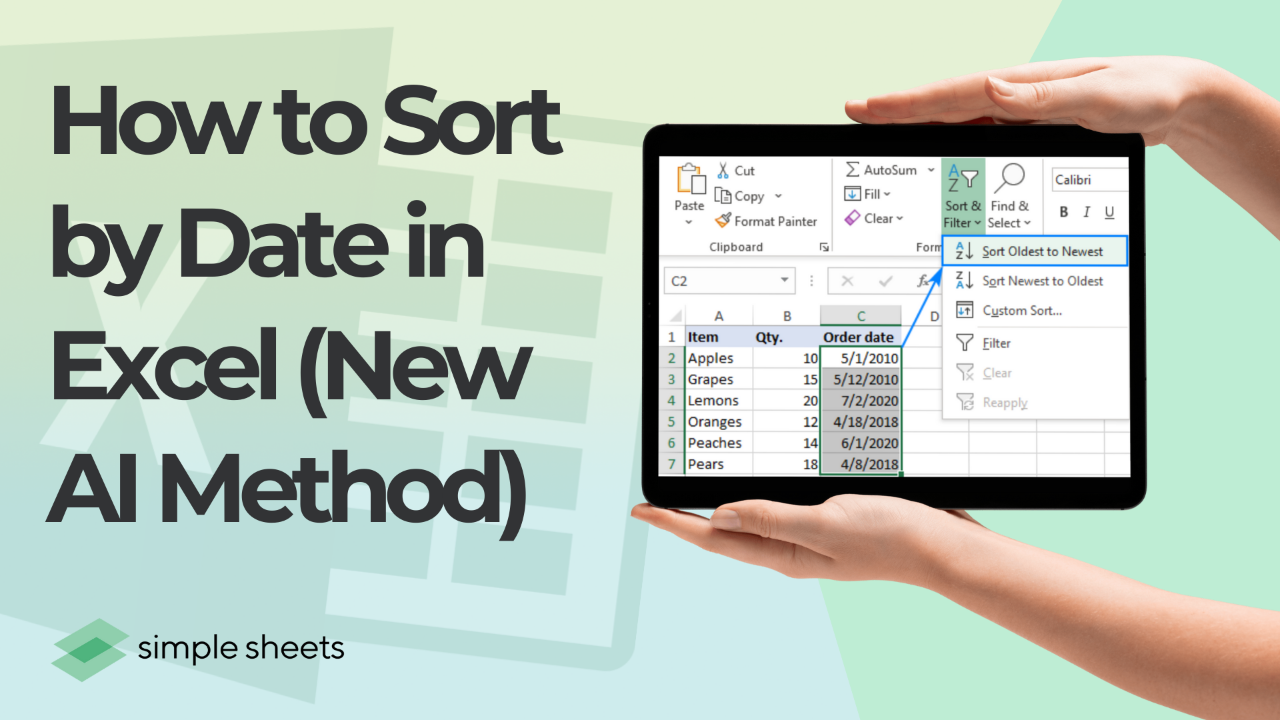
Task: Click the "Item" header cell
Action: coord(719,337)
